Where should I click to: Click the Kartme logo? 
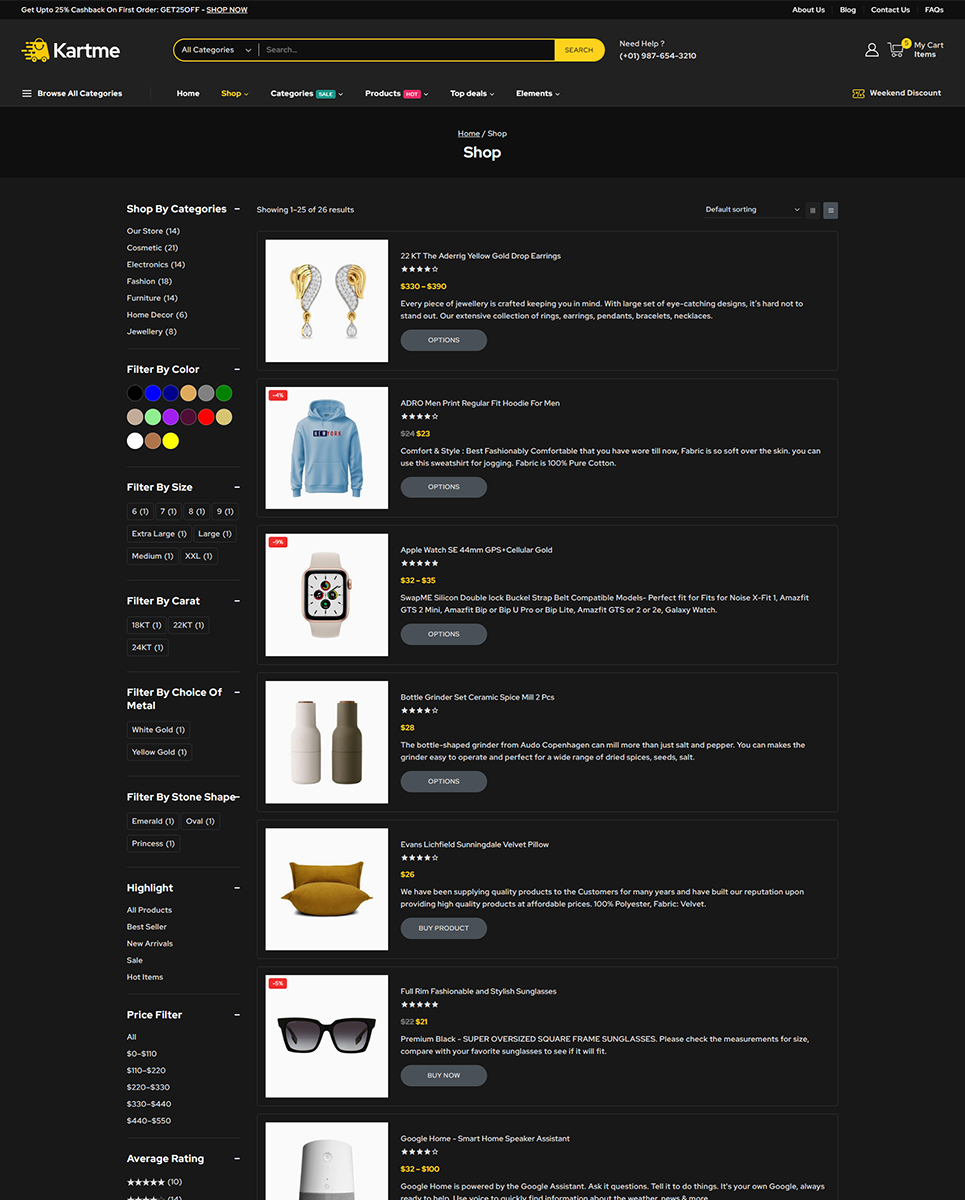point(70,50)
